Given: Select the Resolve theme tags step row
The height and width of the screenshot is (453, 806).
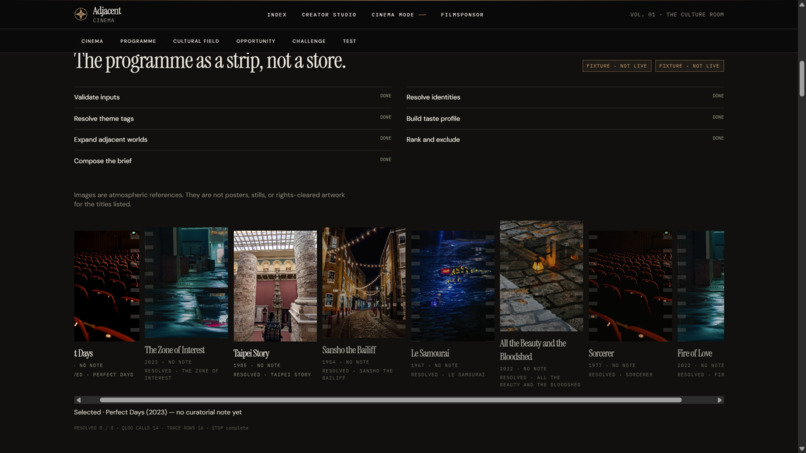Looking at the screenshot, I should [232, 118].
